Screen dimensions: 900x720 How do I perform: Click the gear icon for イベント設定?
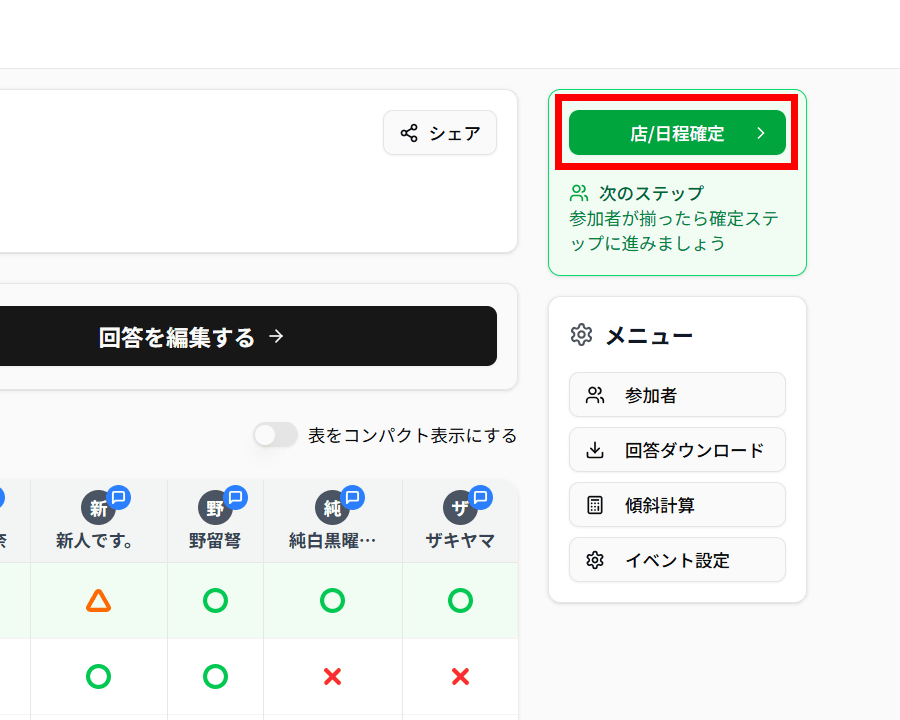(x=595, y=560)
